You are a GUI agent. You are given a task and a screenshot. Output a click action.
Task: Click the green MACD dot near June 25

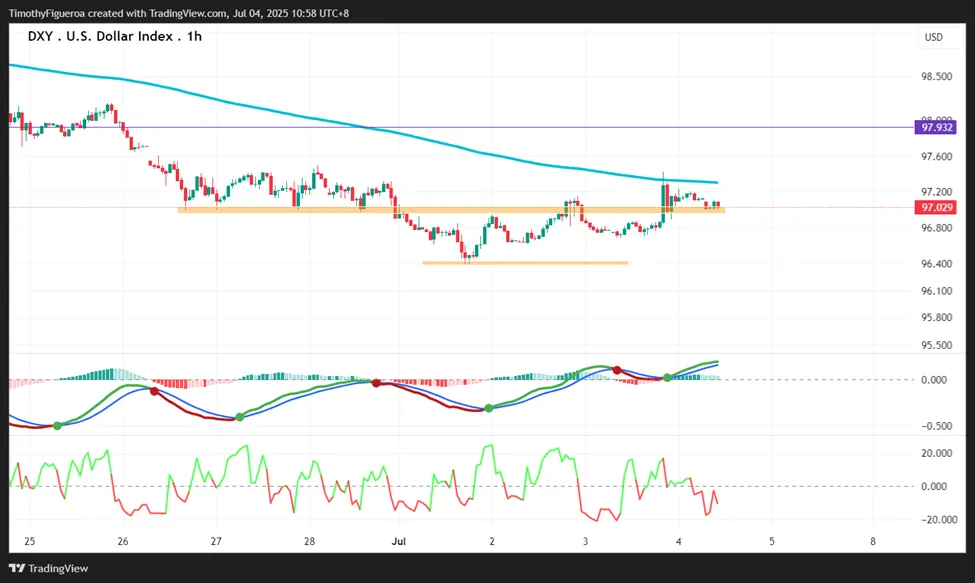tap(57, 426)
